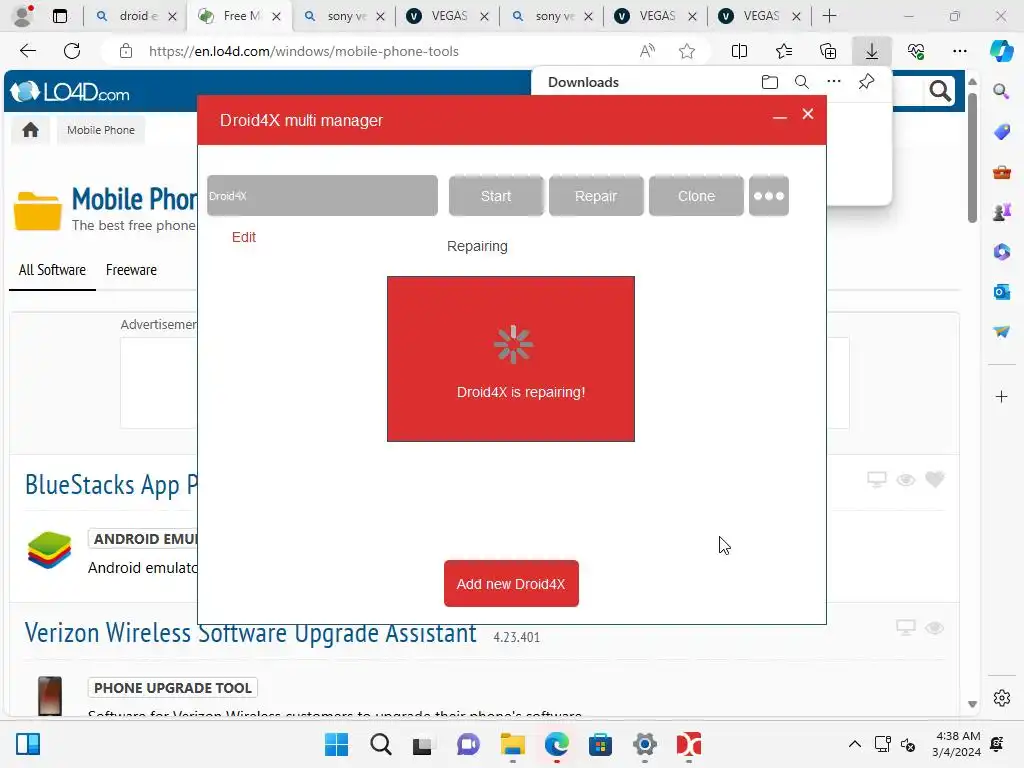Search downloads in Downloads panel
1024x768 pixels.
pyautogui.click(x=802, y=82)
